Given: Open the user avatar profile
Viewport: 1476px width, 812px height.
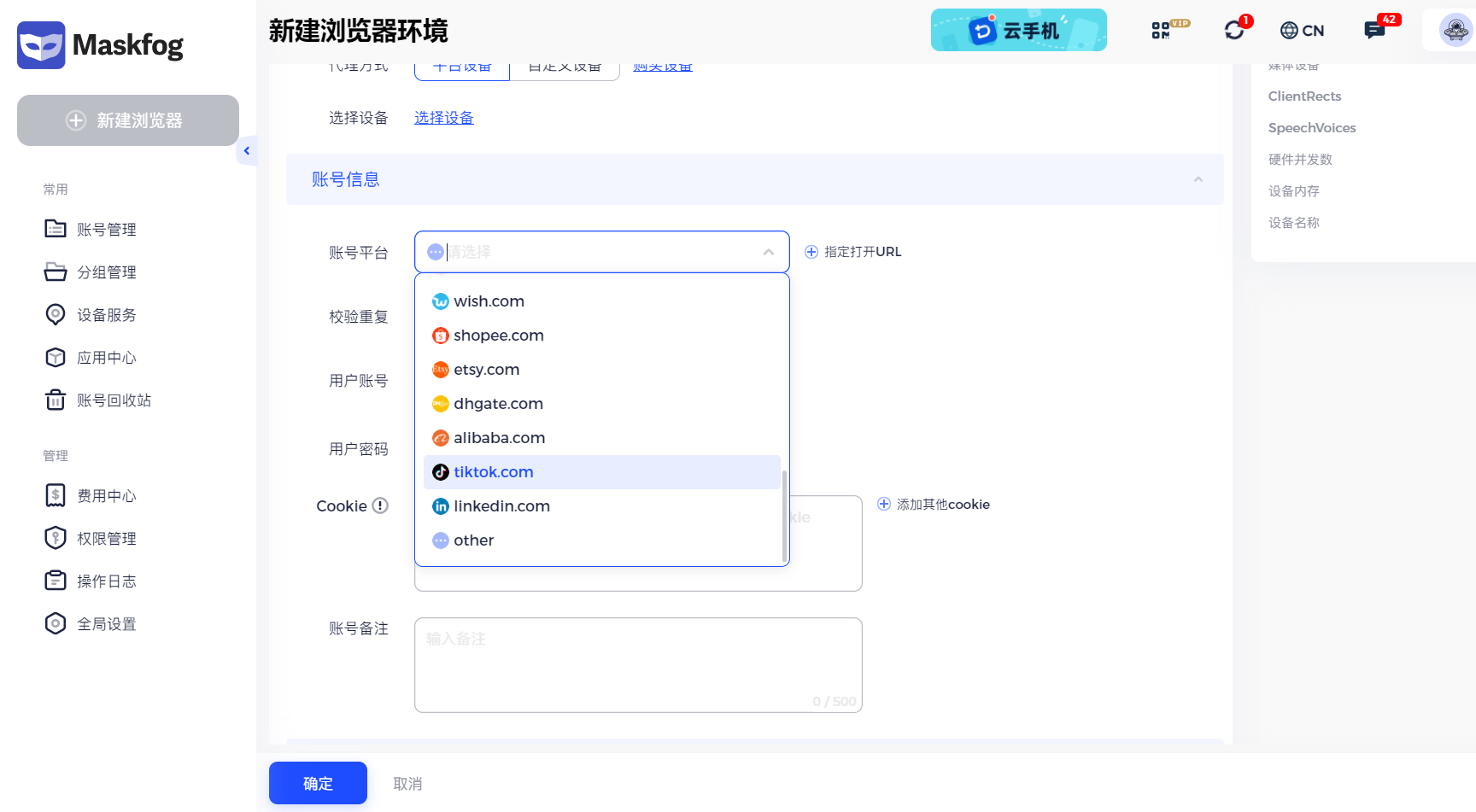Looking at the screenshot, I should coord(1455,31).
